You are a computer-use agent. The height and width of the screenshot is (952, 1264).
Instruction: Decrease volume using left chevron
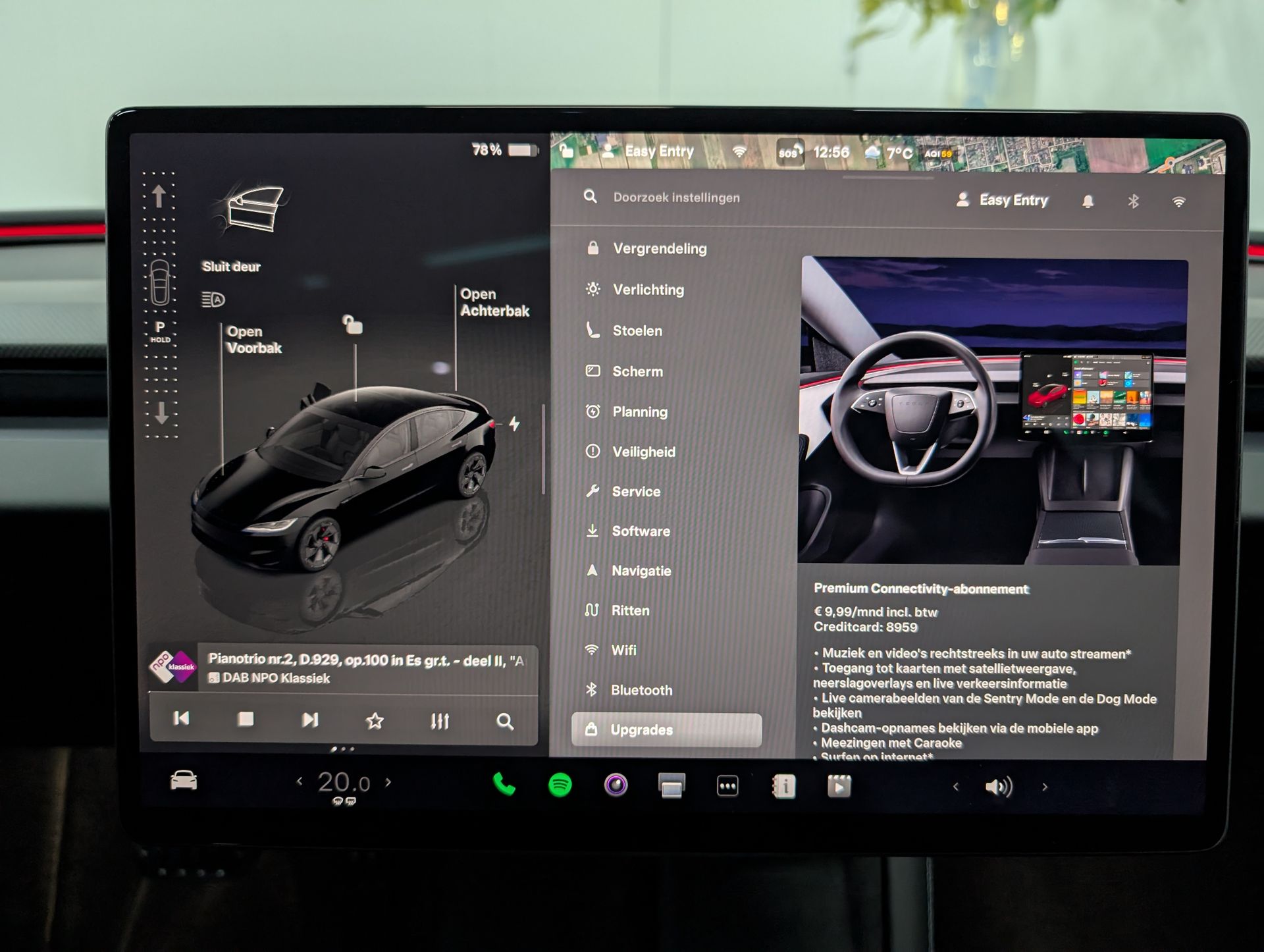tap(956, 787)
